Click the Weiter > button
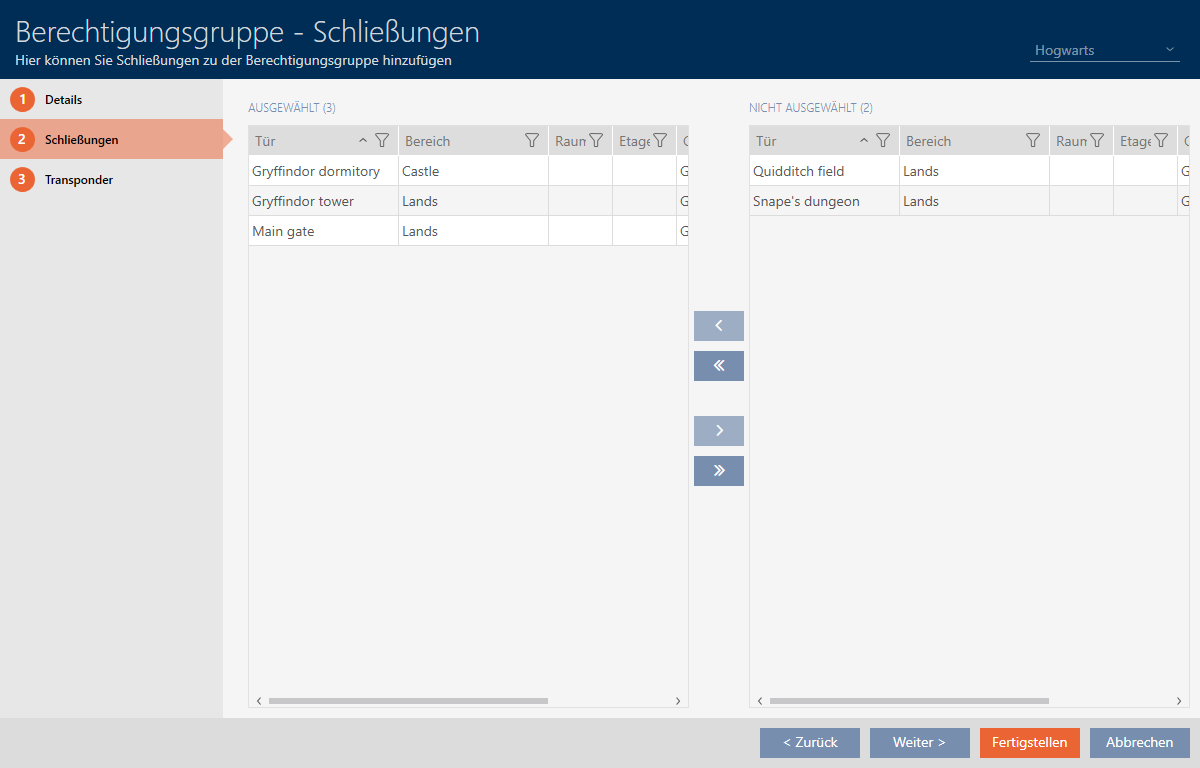This screenshot has height=768, width=1200. 919,743
